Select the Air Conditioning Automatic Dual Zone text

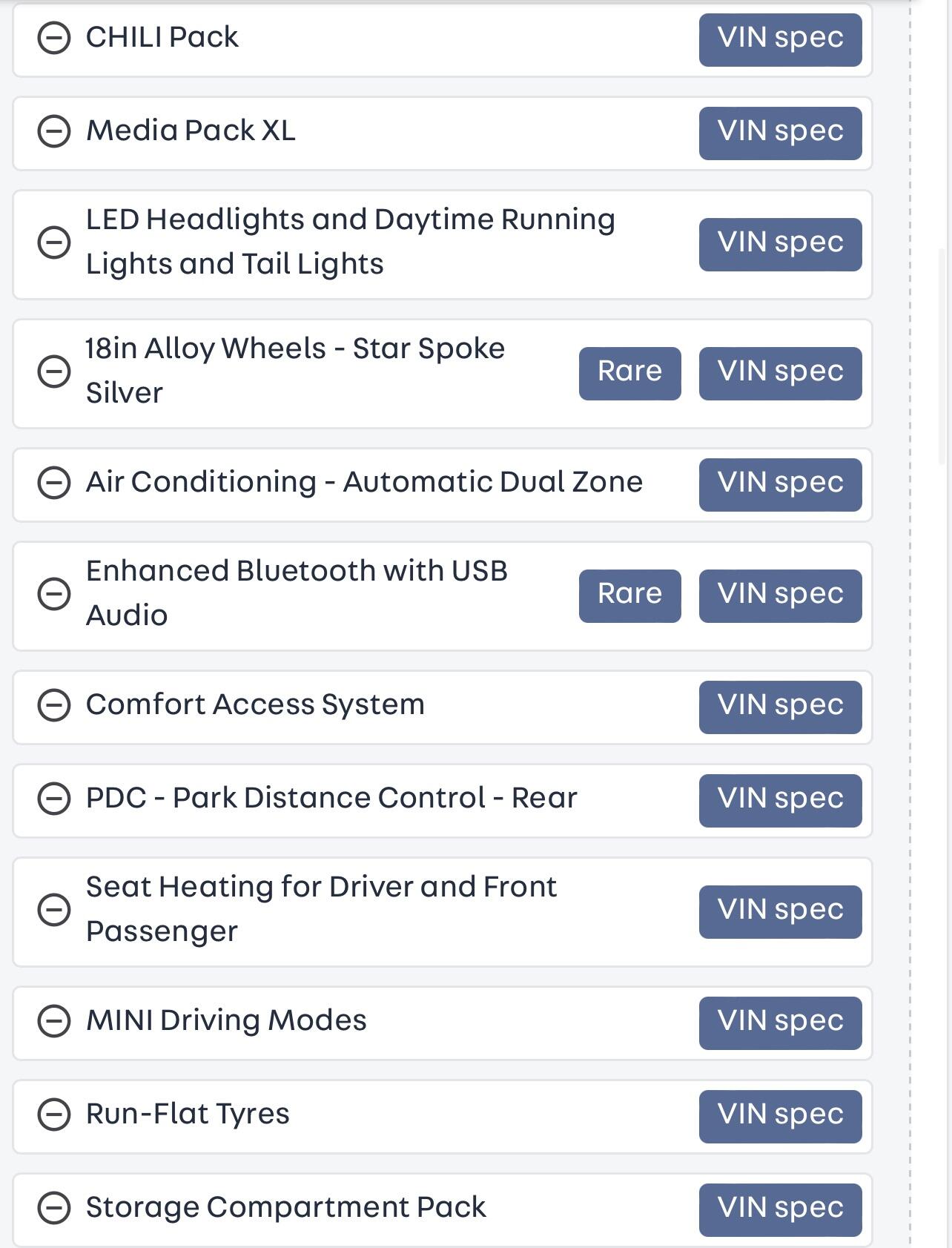pos(364,482)
